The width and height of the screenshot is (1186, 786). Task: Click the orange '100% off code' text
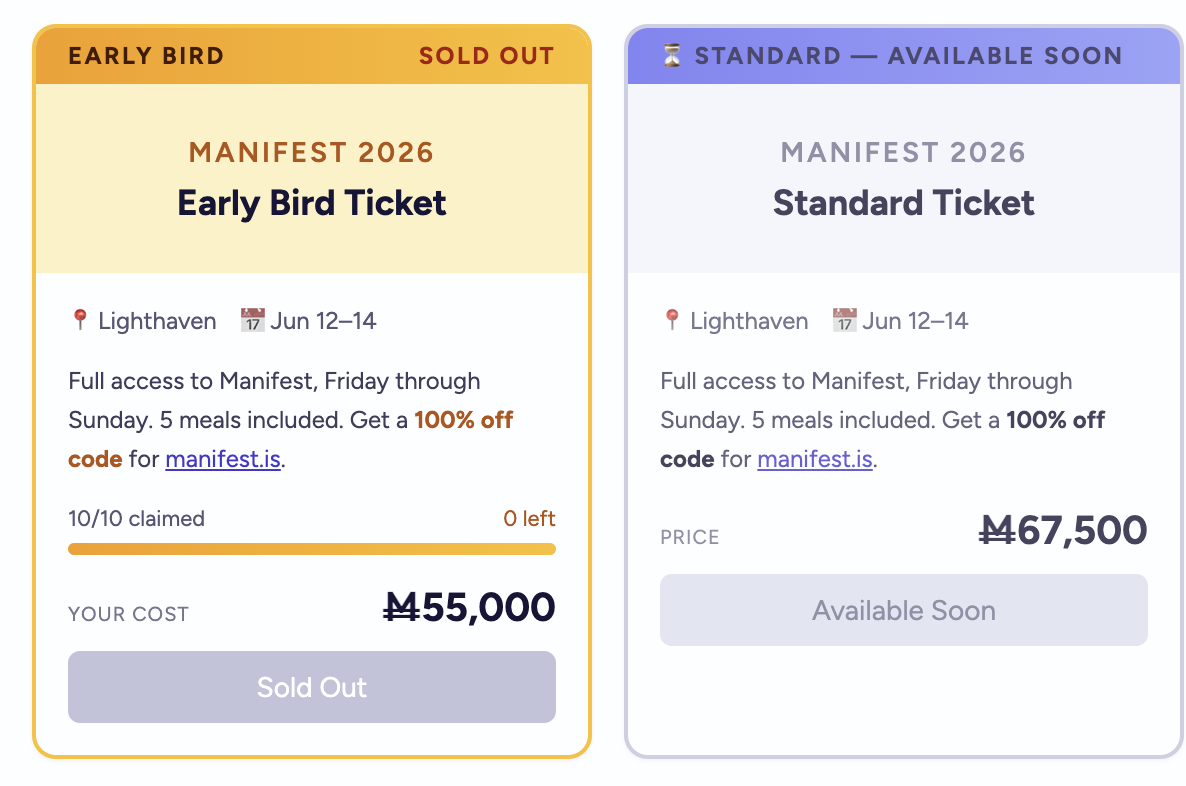coord(463,420)
